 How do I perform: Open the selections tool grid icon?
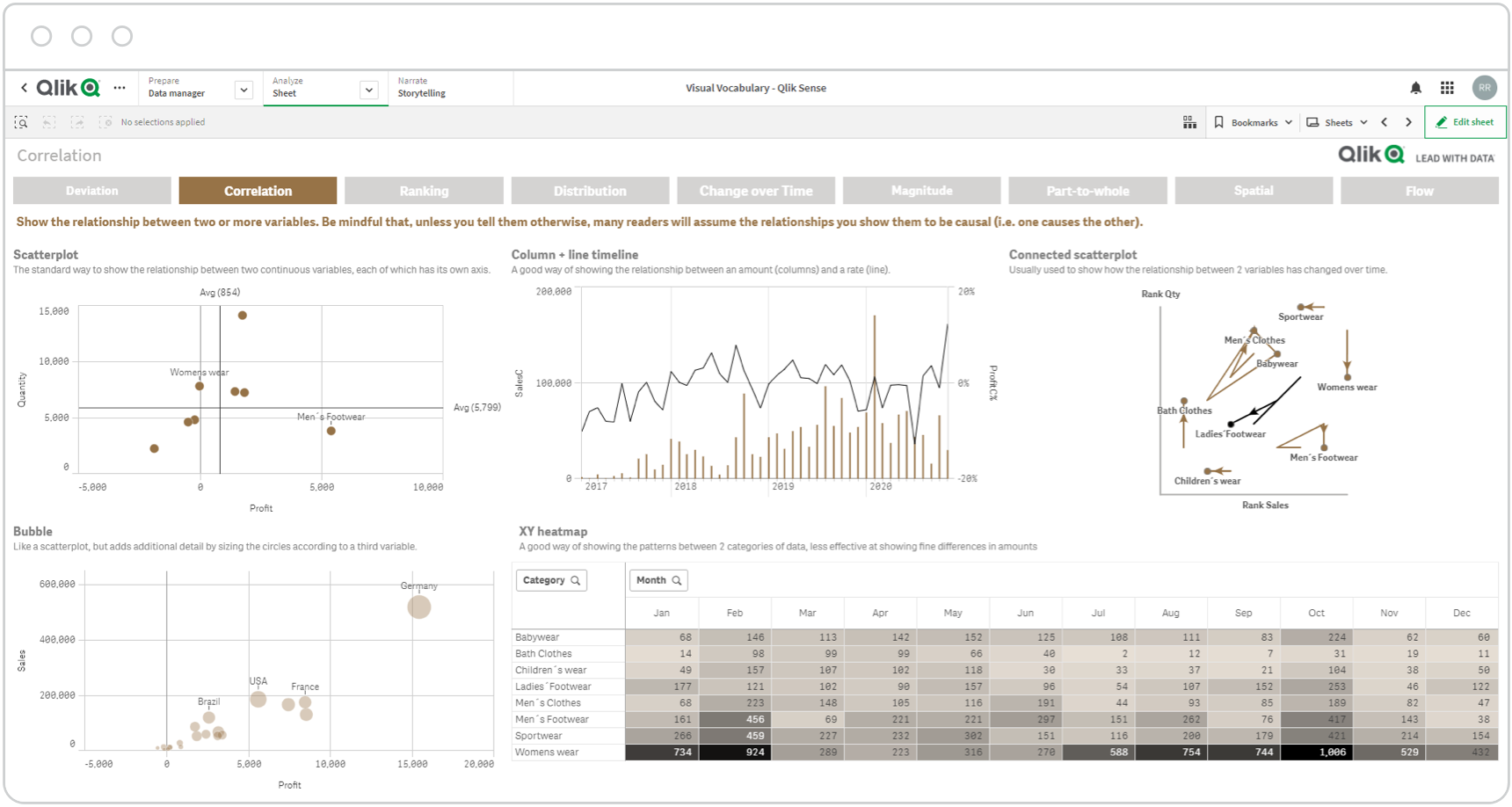pyautogui.click(x=1189, y=122)
